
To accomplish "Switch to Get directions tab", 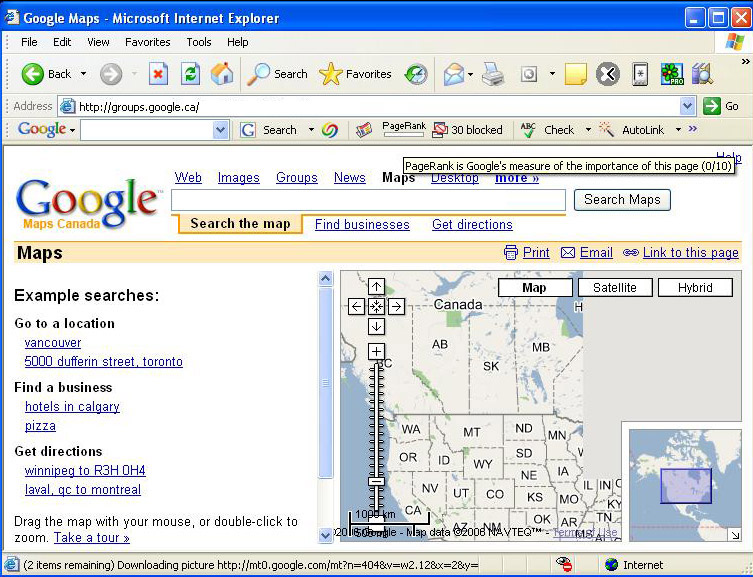I will pyautogui.click(x=472, y=225).
